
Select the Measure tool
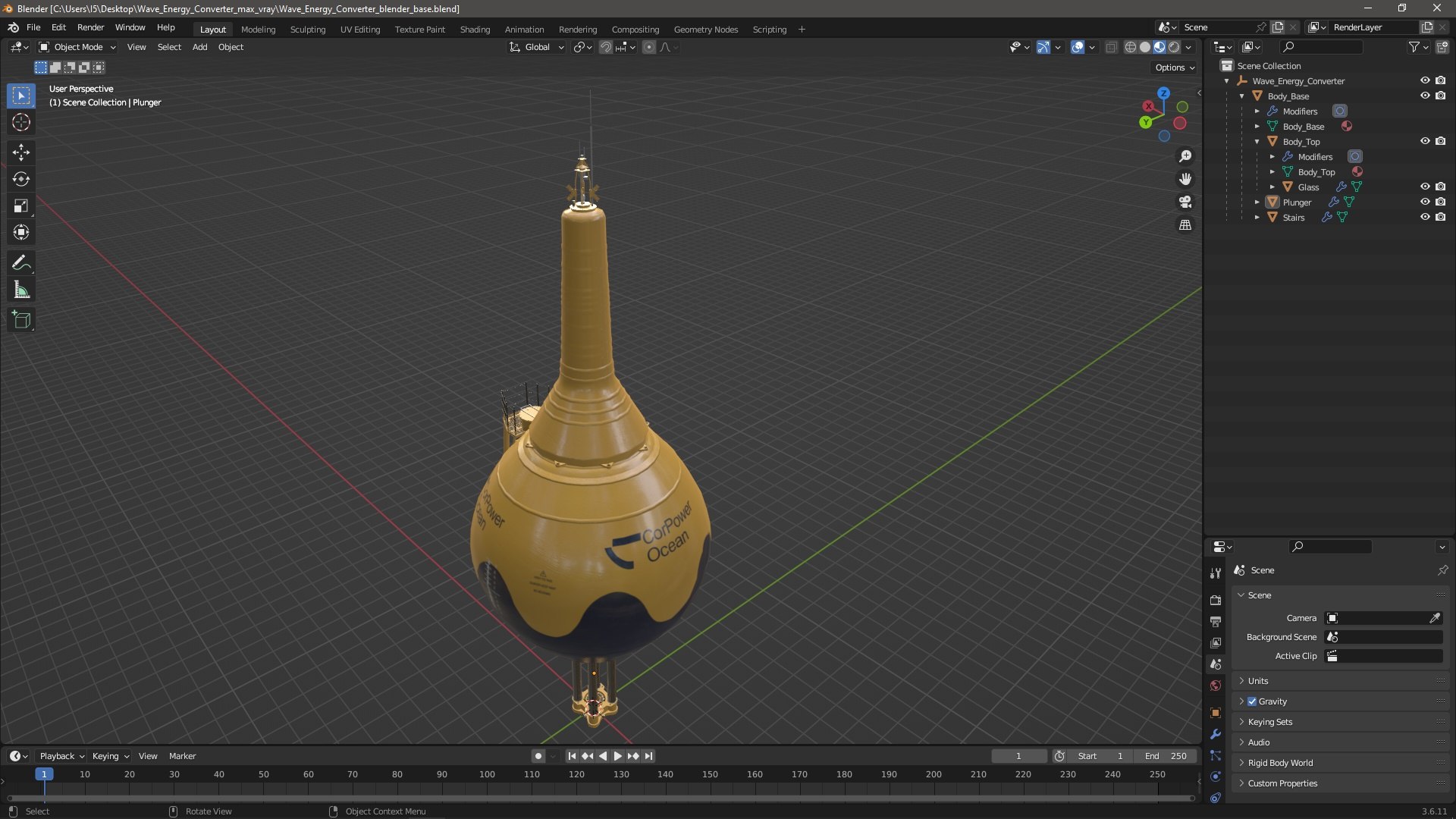coord(21,290)
